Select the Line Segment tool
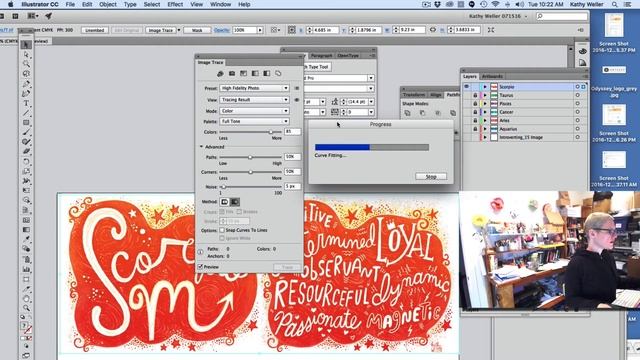 pos(26,113)
